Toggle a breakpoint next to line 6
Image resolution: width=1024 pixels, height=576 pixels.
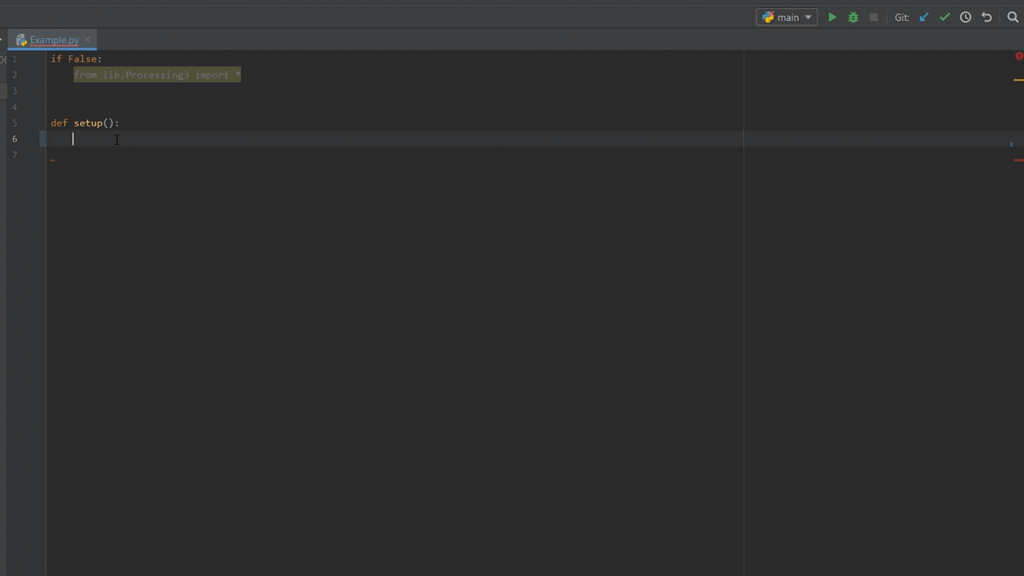[33, 139]
